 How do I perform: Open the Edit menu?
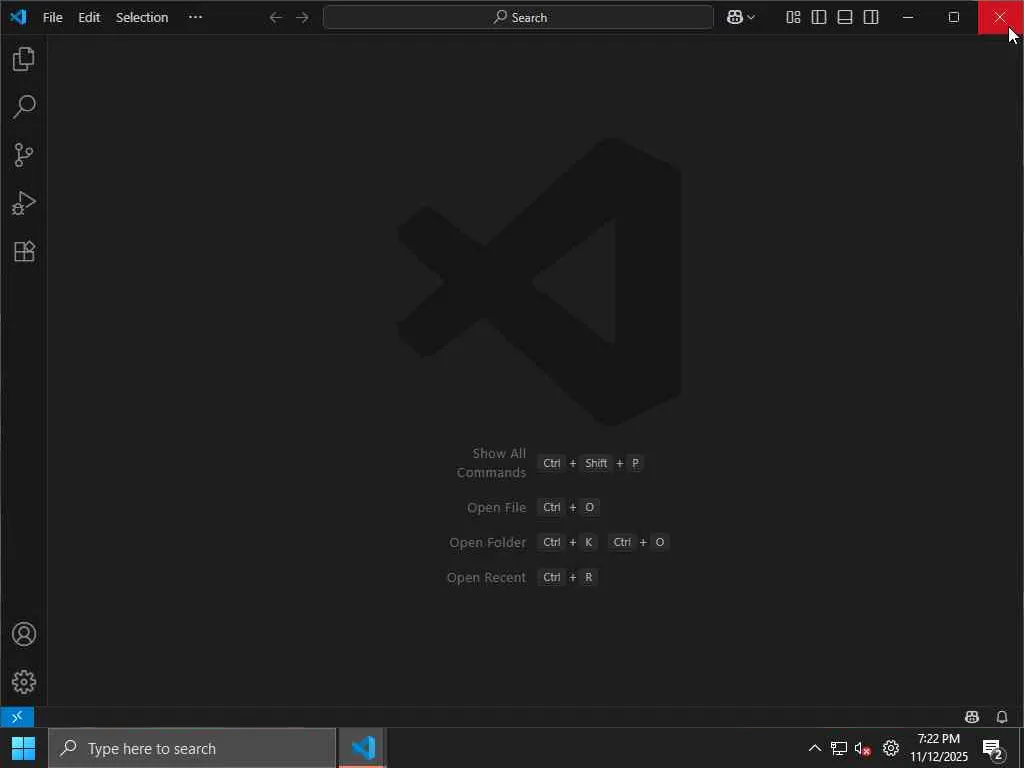[89, 18]
